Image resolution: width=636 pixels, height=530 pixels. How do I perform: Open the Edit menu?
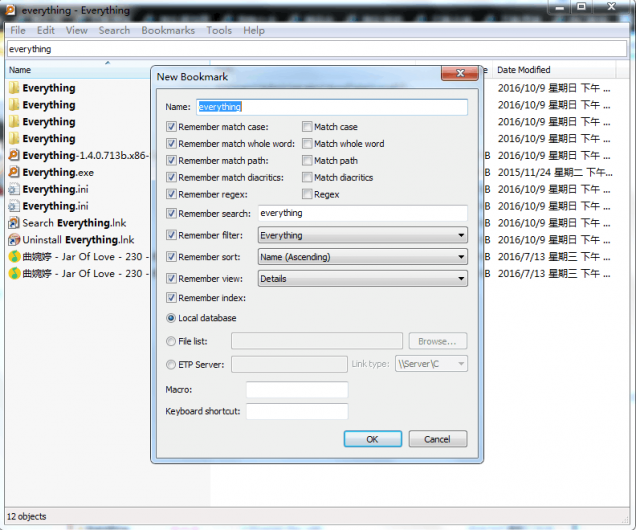[46, 30]
